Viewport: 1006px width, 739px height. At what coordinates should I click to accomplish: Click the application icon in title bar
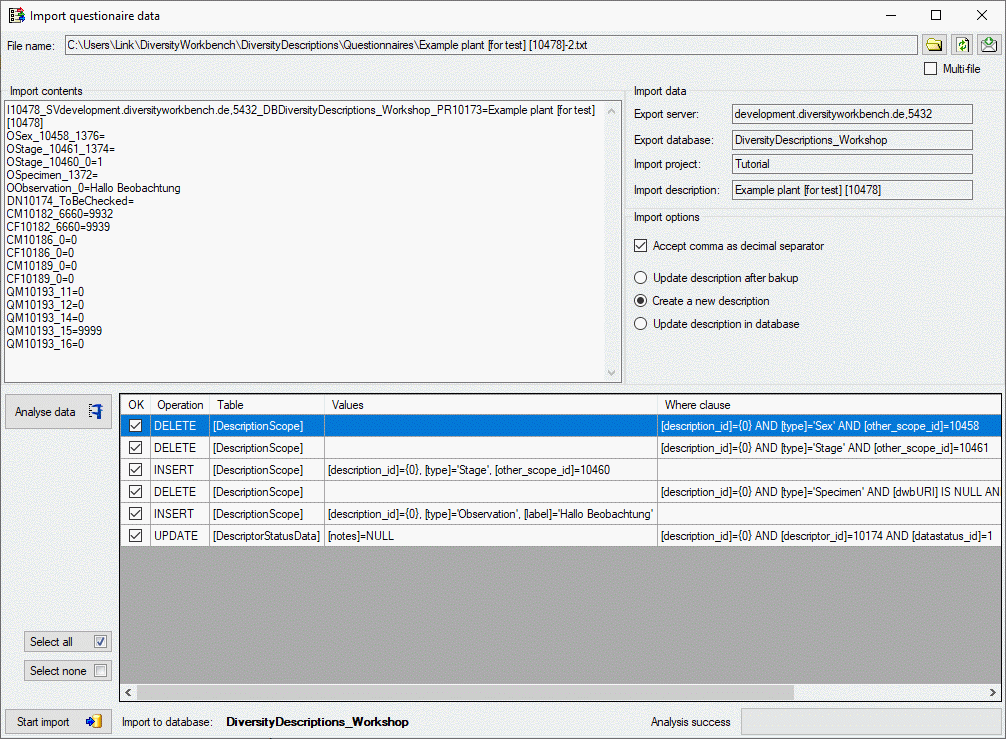click(x=16, y=16)
